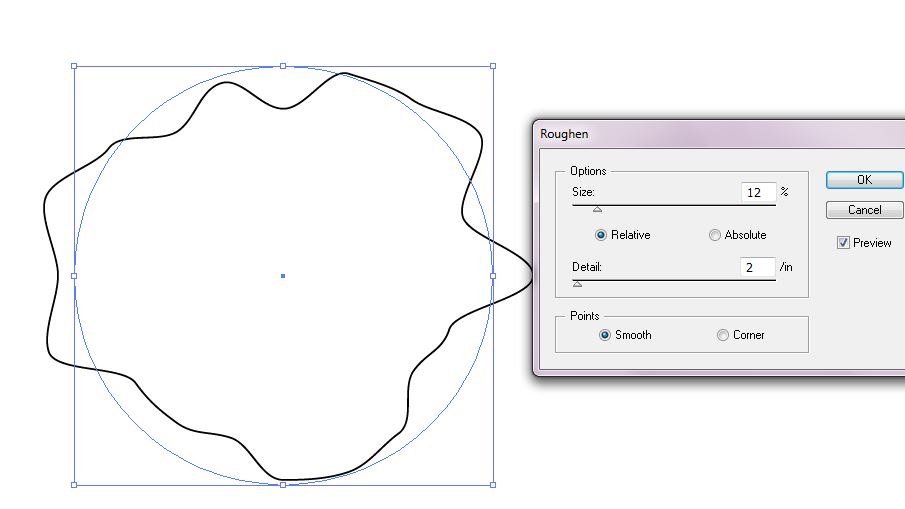This screenshot has width=905, height=509.
Task: Click the Size percentage input field
Action: click(758, 192)
